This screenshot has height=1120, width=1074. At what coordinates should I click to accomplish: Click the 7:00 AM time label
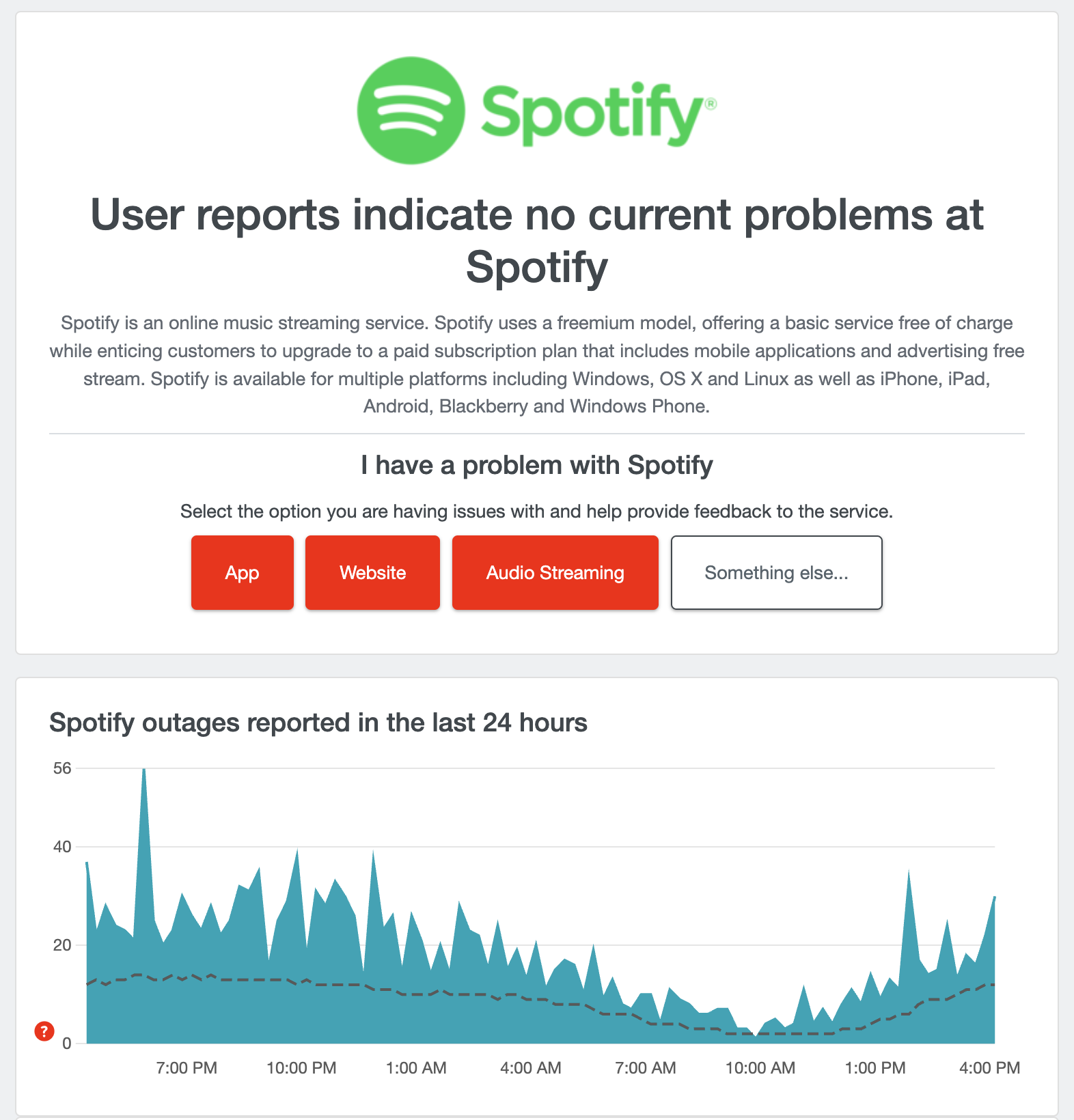646,1067
